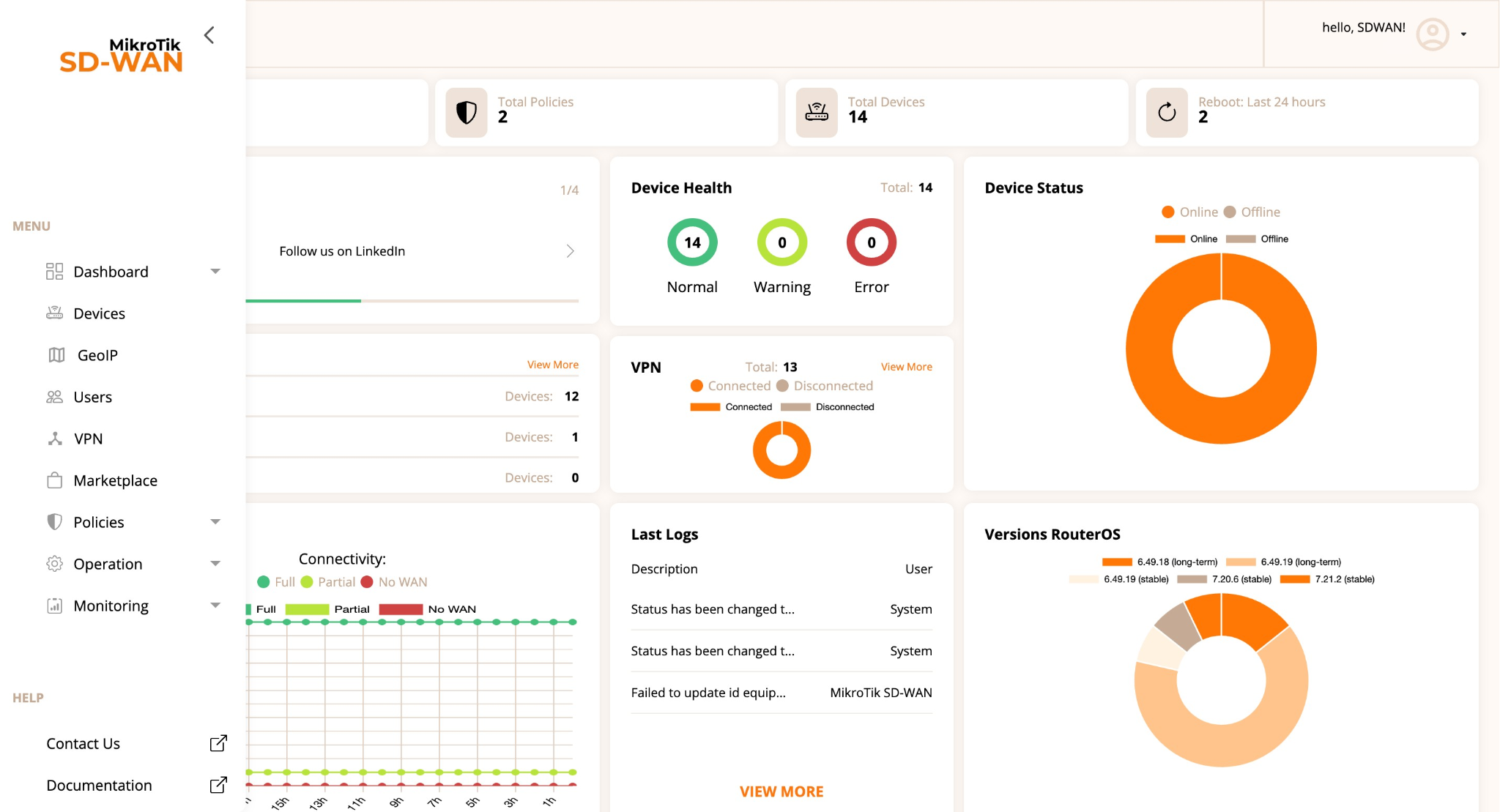Screen dimensions: 1500x812
Task: Toggle the 7.20.6 (stable) version legend
Action: pyautogui.click(x=1225, y=579)
